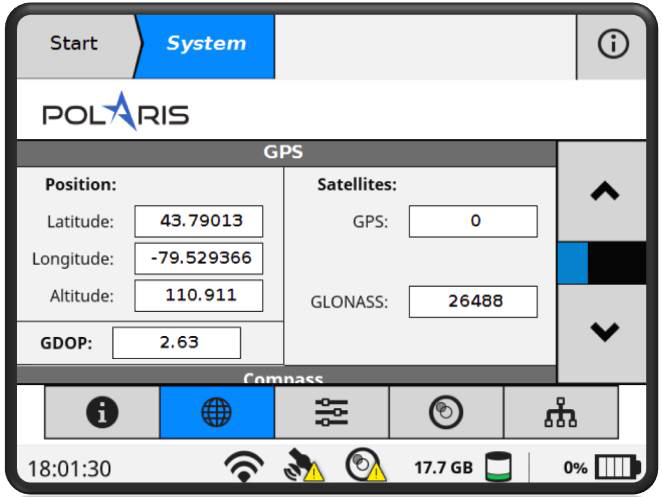This screenshot has height=497, width=662.
Task: Click the GDOP: label
Action: point(66,343)
